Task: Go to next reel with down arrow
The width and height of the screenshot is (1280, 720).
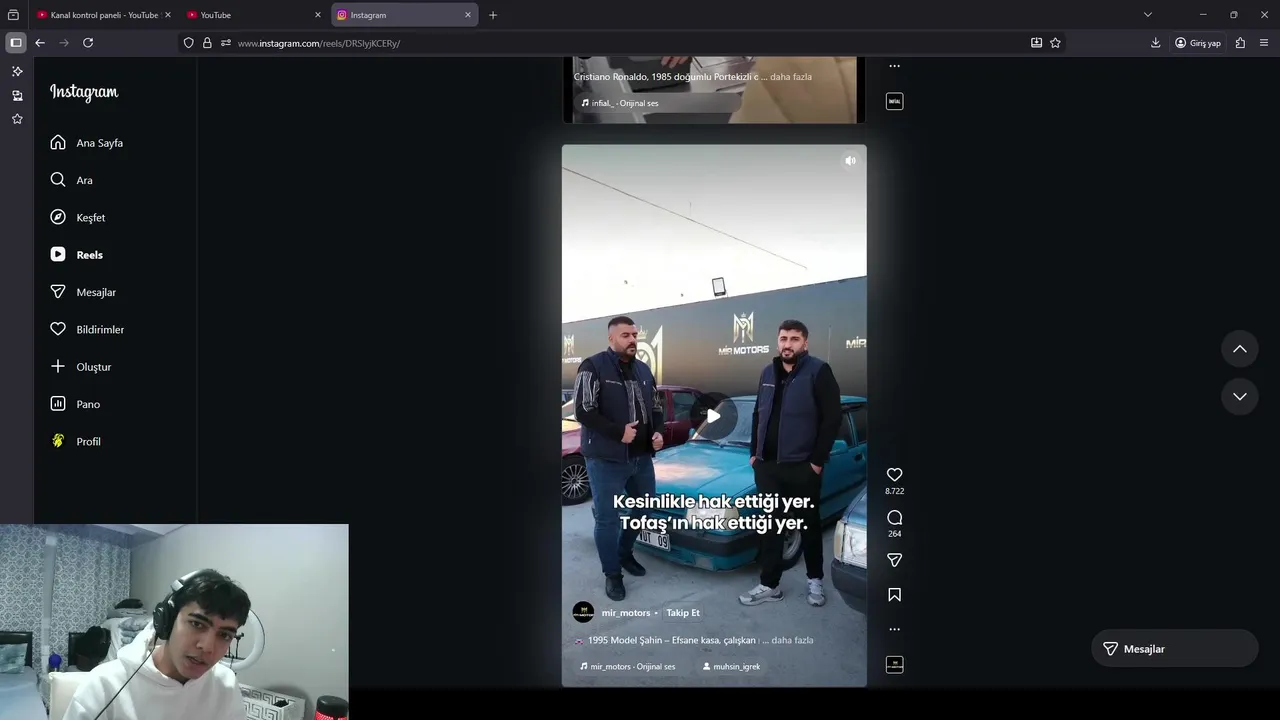Action: coord(1240,397)
